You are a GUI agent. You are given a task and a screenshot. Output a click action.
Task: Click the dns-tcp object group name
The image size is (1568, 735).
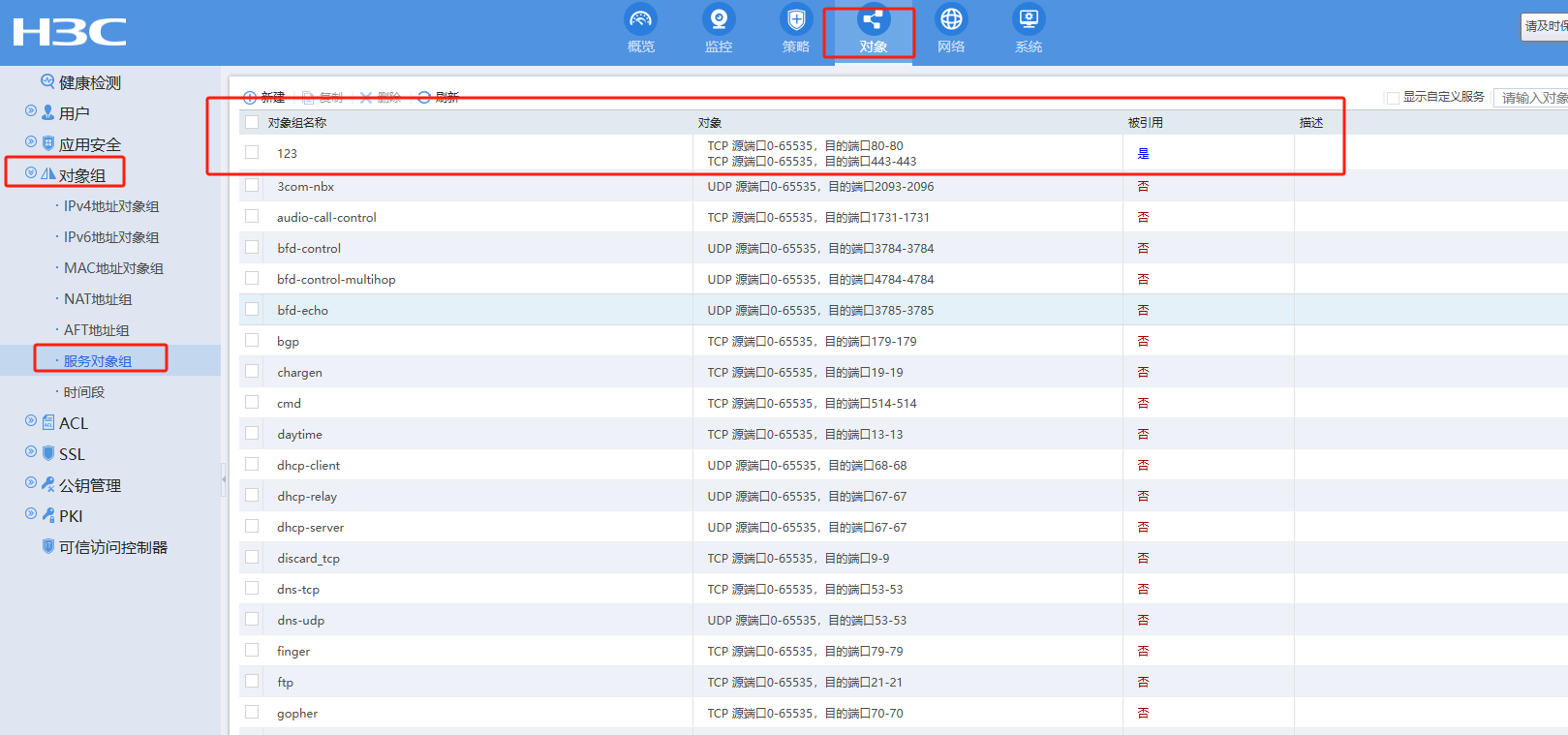point(298,590)
